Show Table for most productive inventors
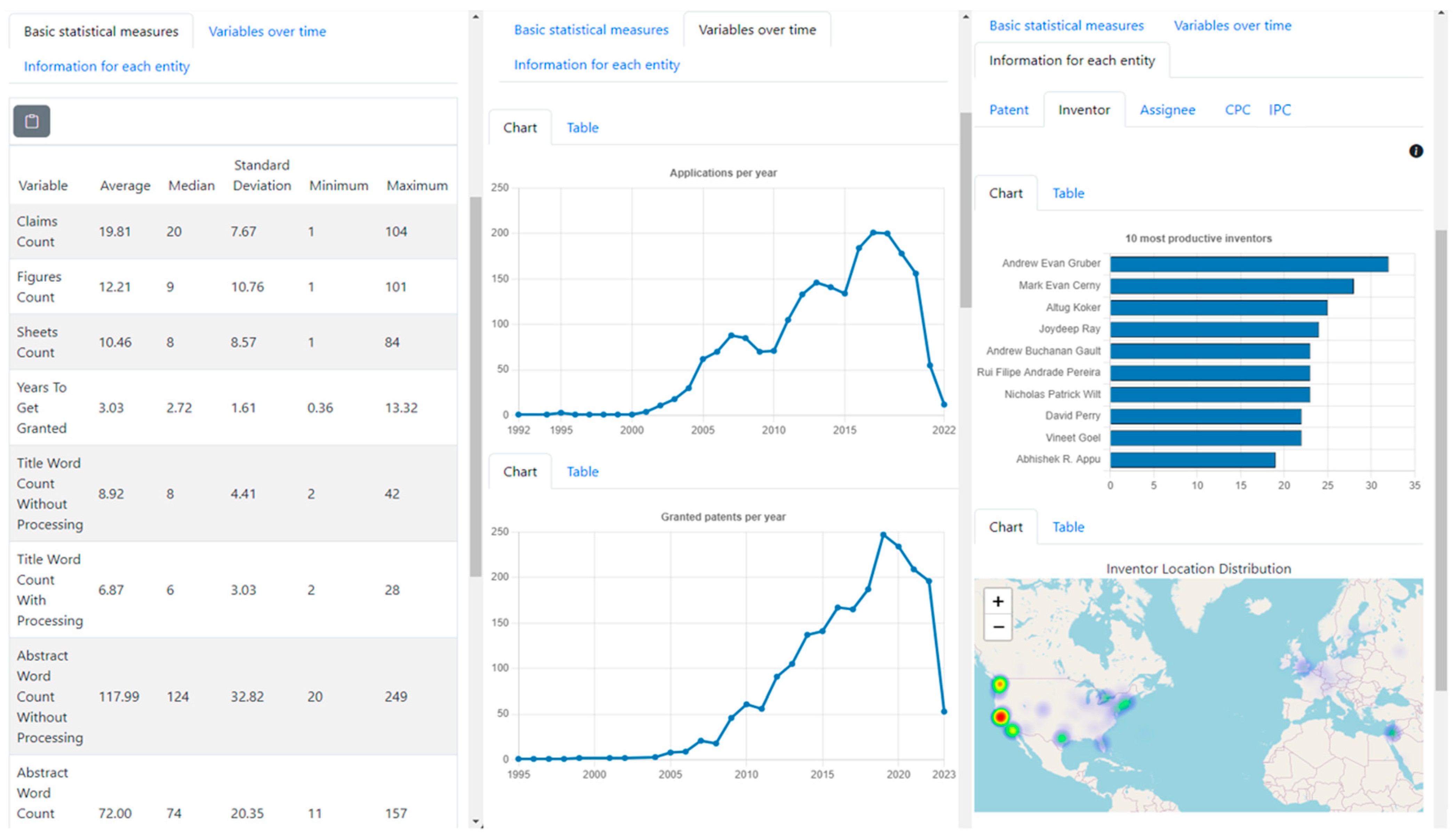The width and height of the screenshot is (1456, 837). click(1067, 193)
